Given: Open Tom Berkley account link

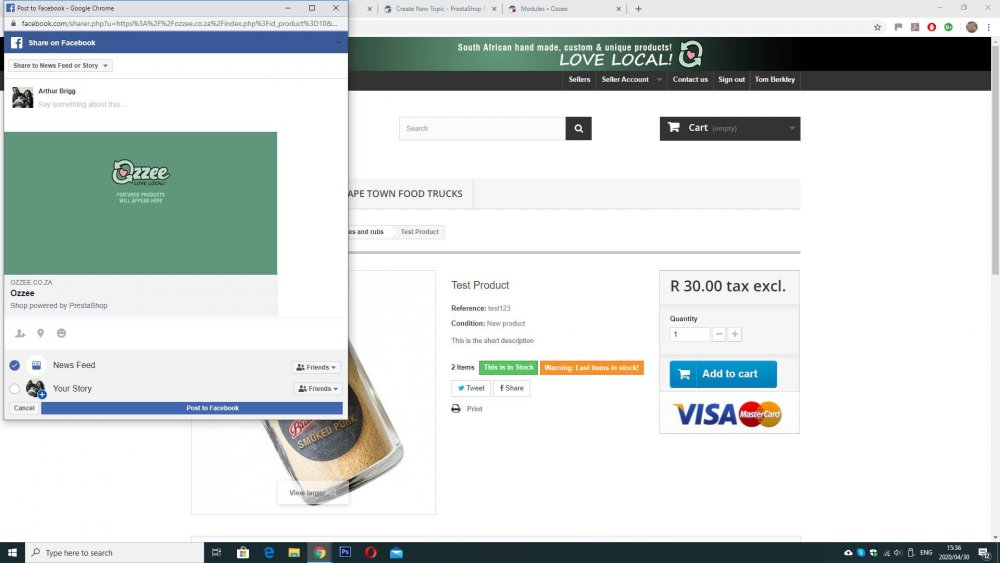Looking at the screenshot, I should tap(775, 80).
